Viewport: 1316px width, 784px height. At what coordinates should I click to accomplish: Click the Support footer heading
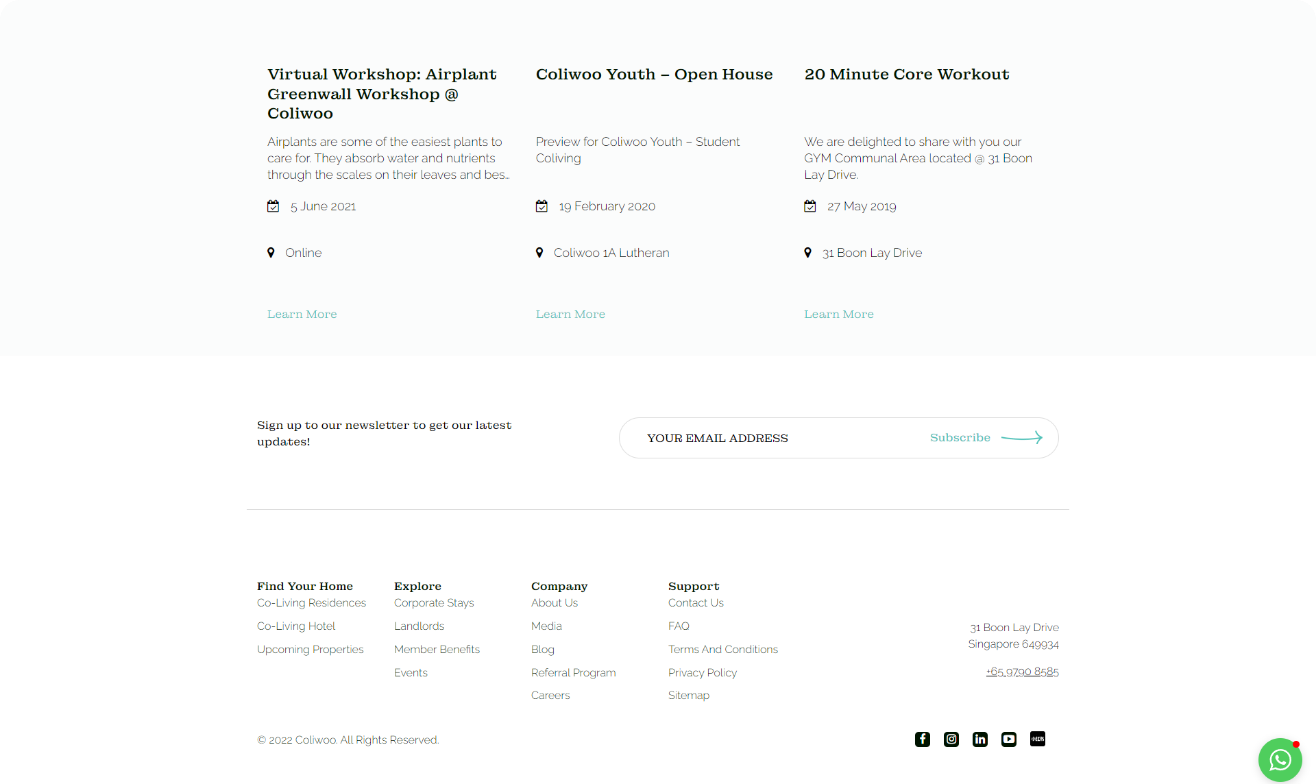click(x=694, y=586)
